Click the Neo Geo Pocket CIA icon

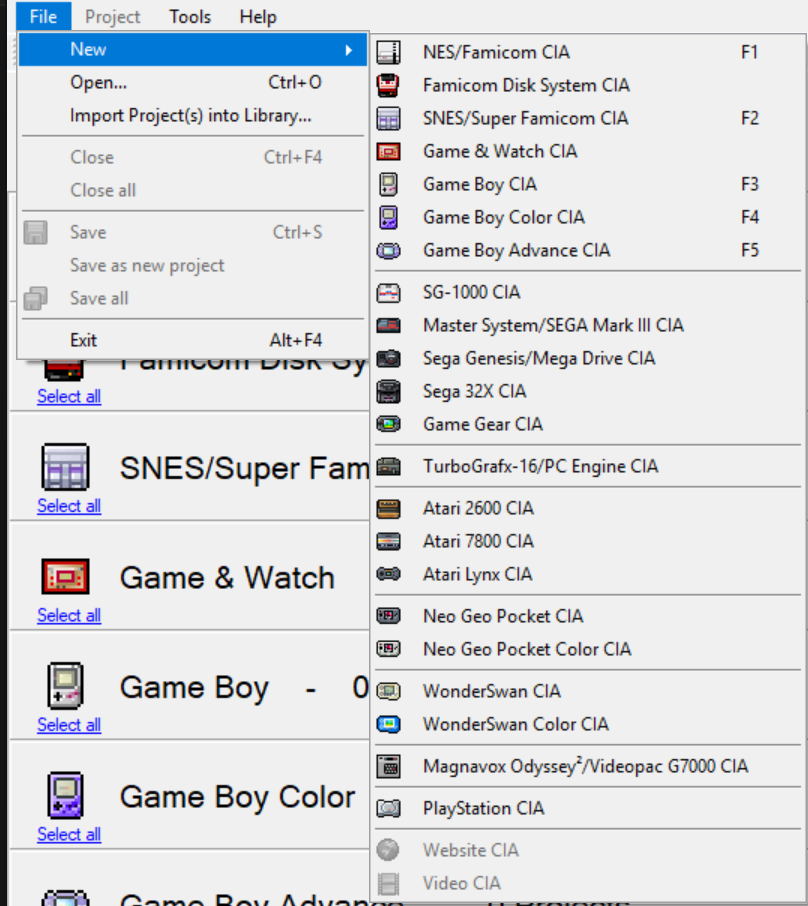tap(388, 616)
